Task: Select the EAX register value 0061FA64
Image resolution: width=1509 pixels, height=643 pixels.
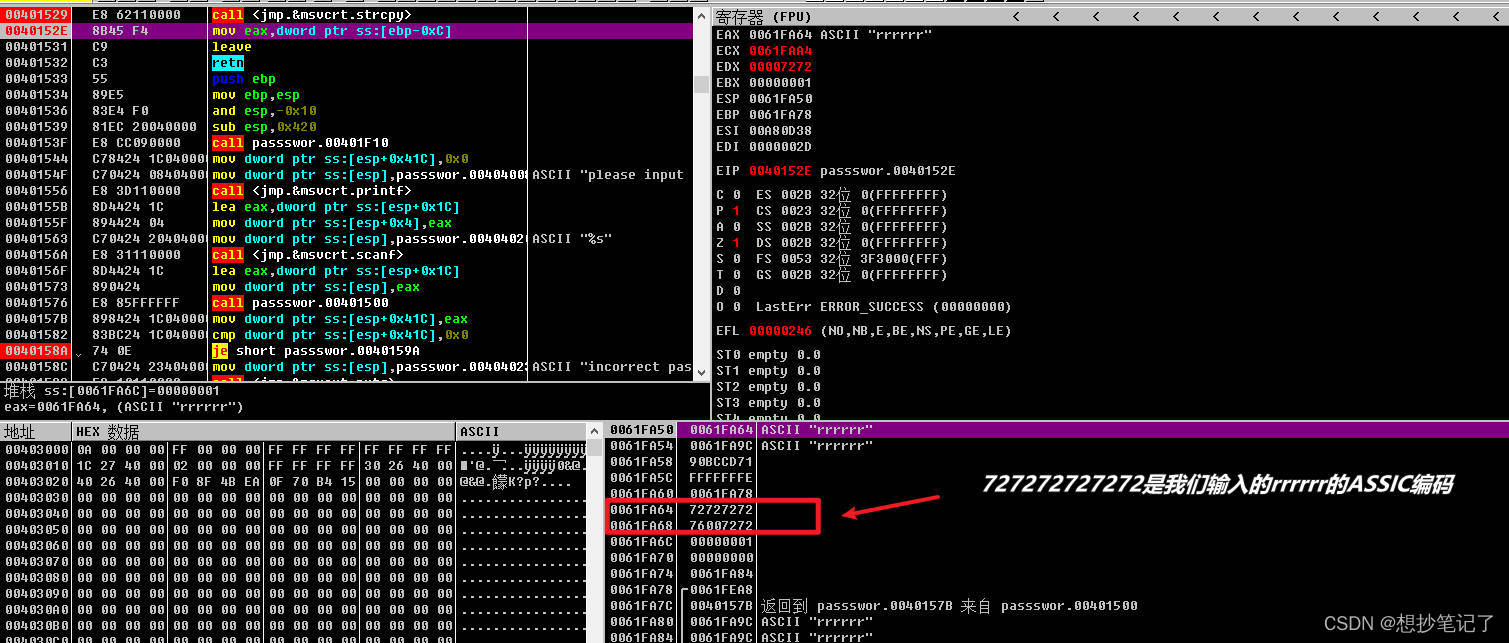Action: 781,35
